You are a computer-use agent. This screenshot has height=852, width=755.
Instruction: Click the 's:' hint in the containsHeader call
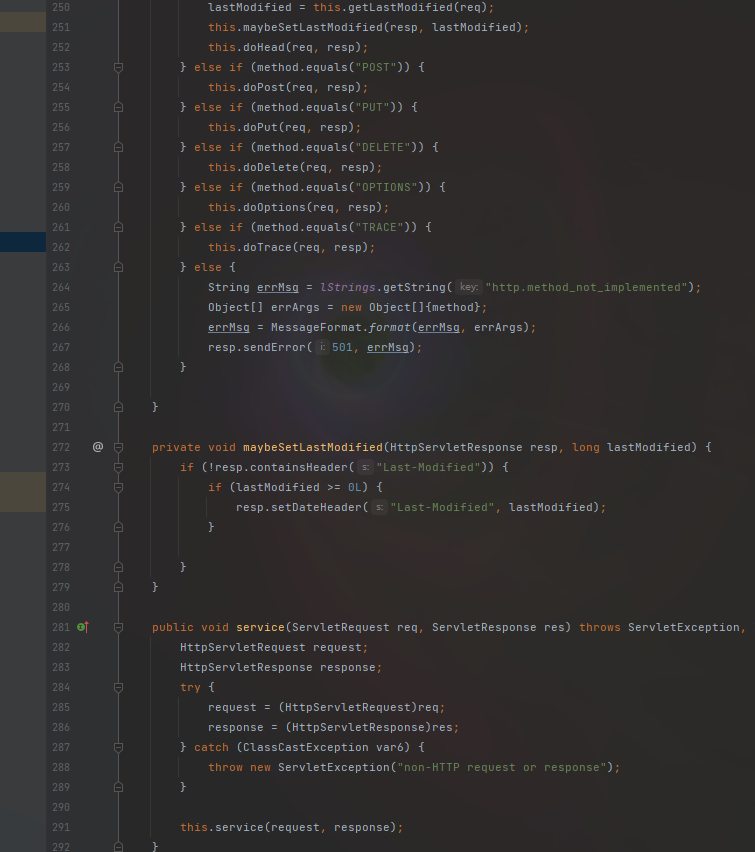point(365,467)
